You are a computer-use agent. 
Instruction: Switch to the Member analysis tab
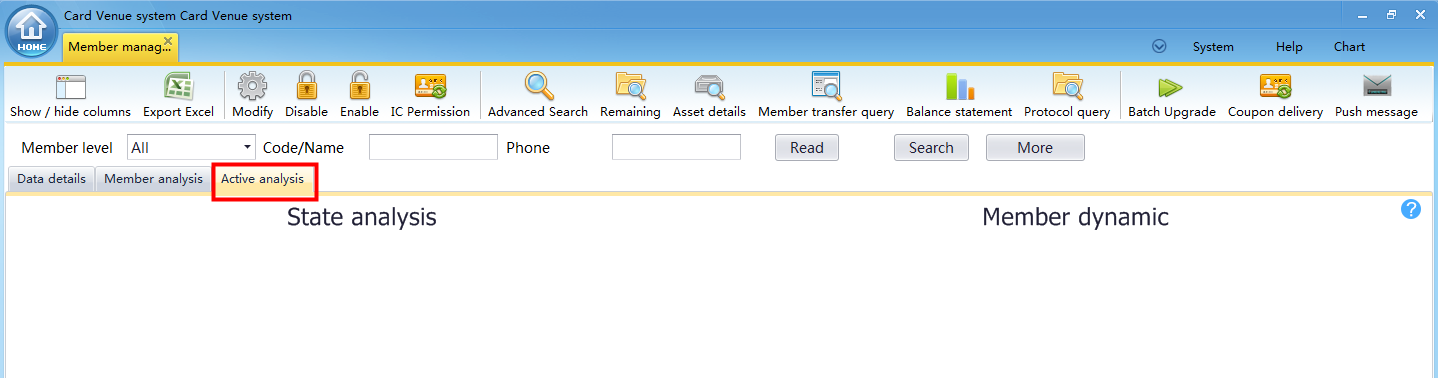(x=153, y=179)
